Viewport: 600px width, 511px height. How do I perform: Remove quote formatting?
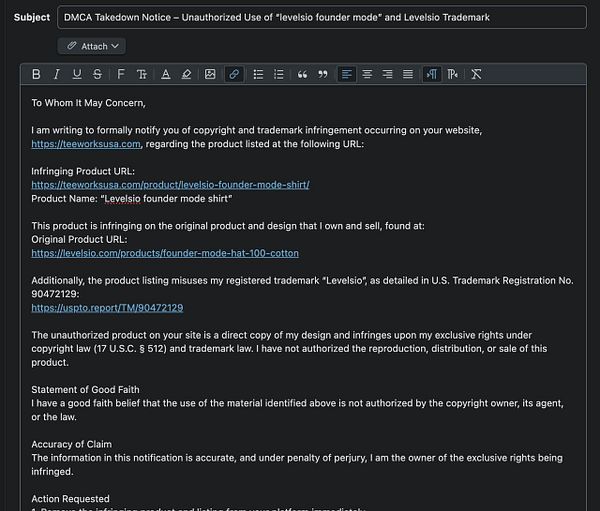pos(323,74)
